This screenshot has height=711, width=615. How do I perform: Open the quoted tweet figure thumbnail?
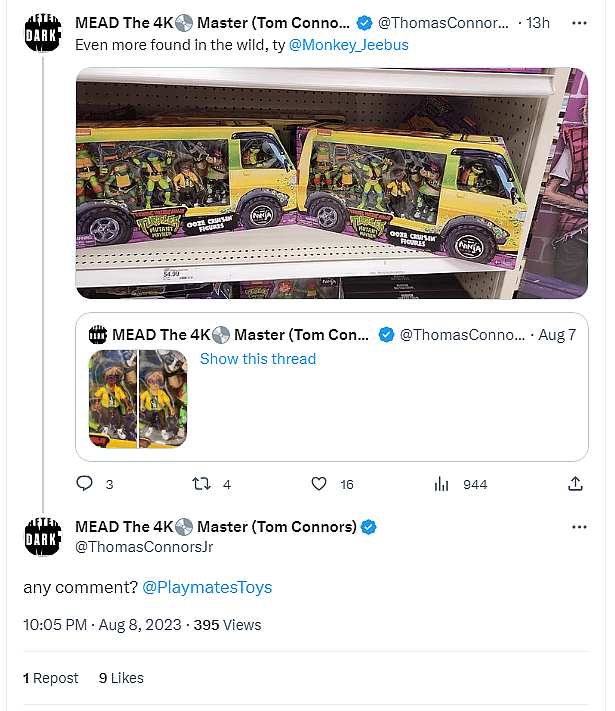click(138, 397)
